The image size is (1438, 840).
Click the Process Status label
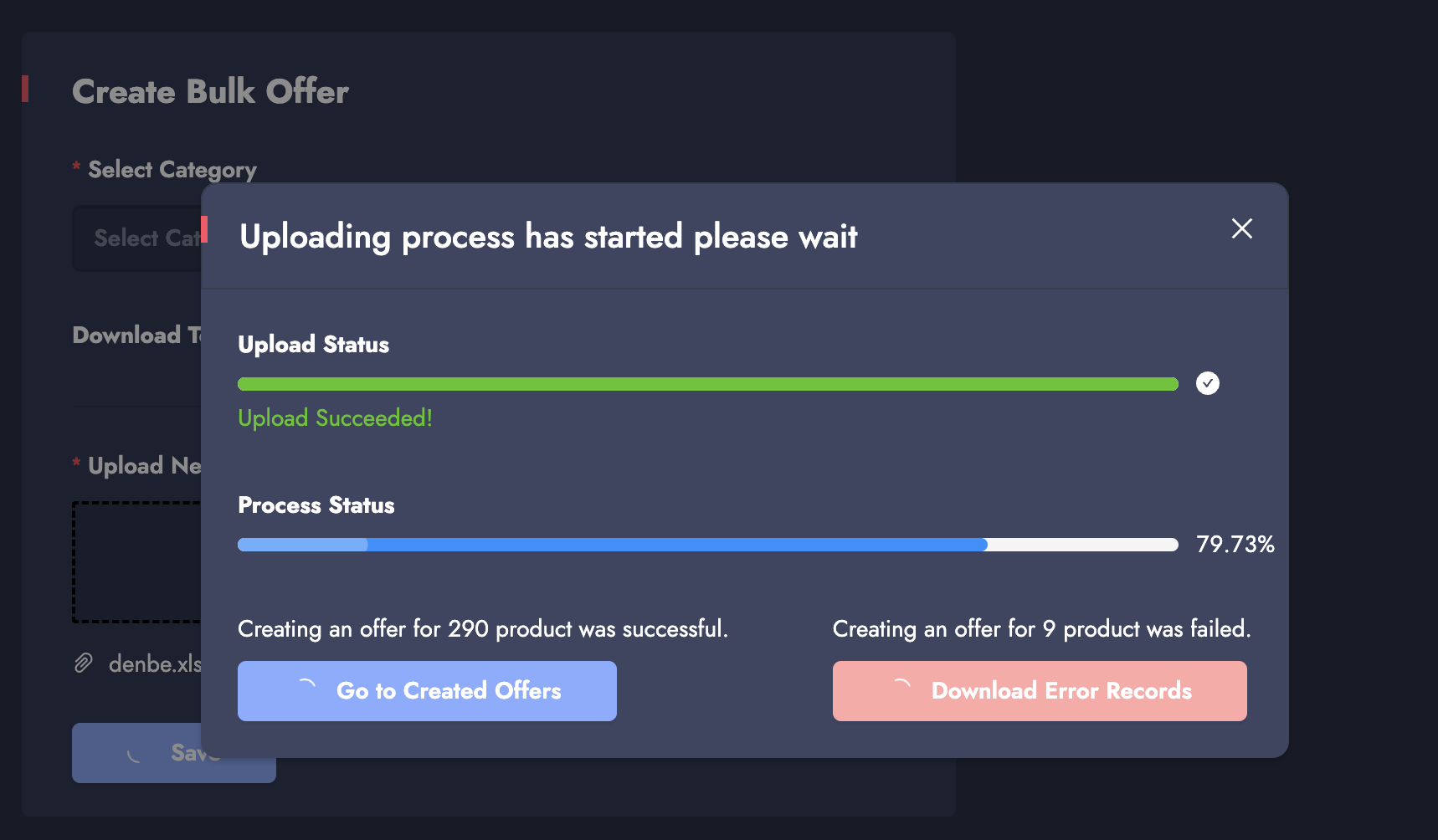[316, 505]
